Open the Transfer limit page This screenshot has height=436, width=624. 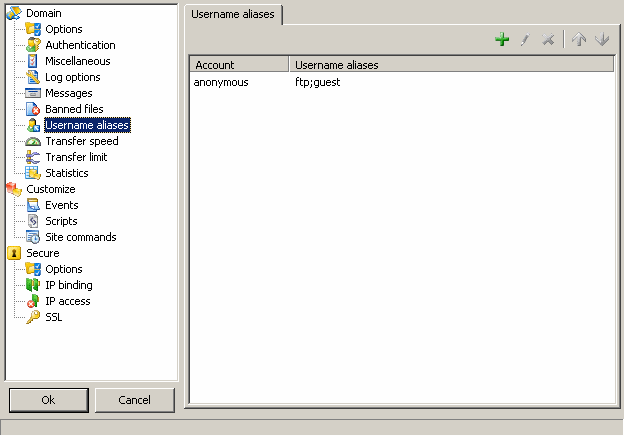76,157
